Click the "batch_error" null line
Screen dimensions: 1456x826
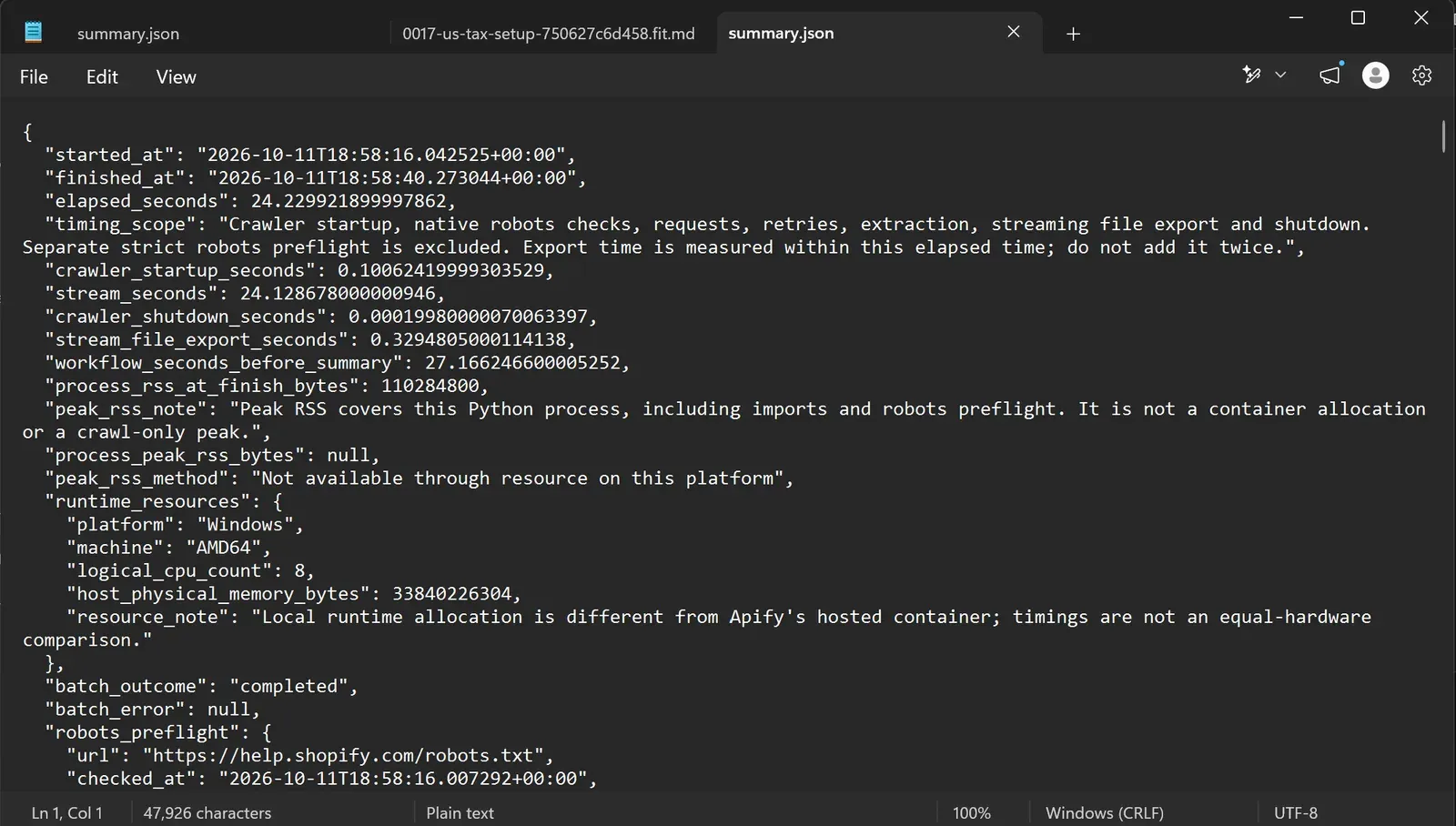pyautogui.click(x=152, y=710)
